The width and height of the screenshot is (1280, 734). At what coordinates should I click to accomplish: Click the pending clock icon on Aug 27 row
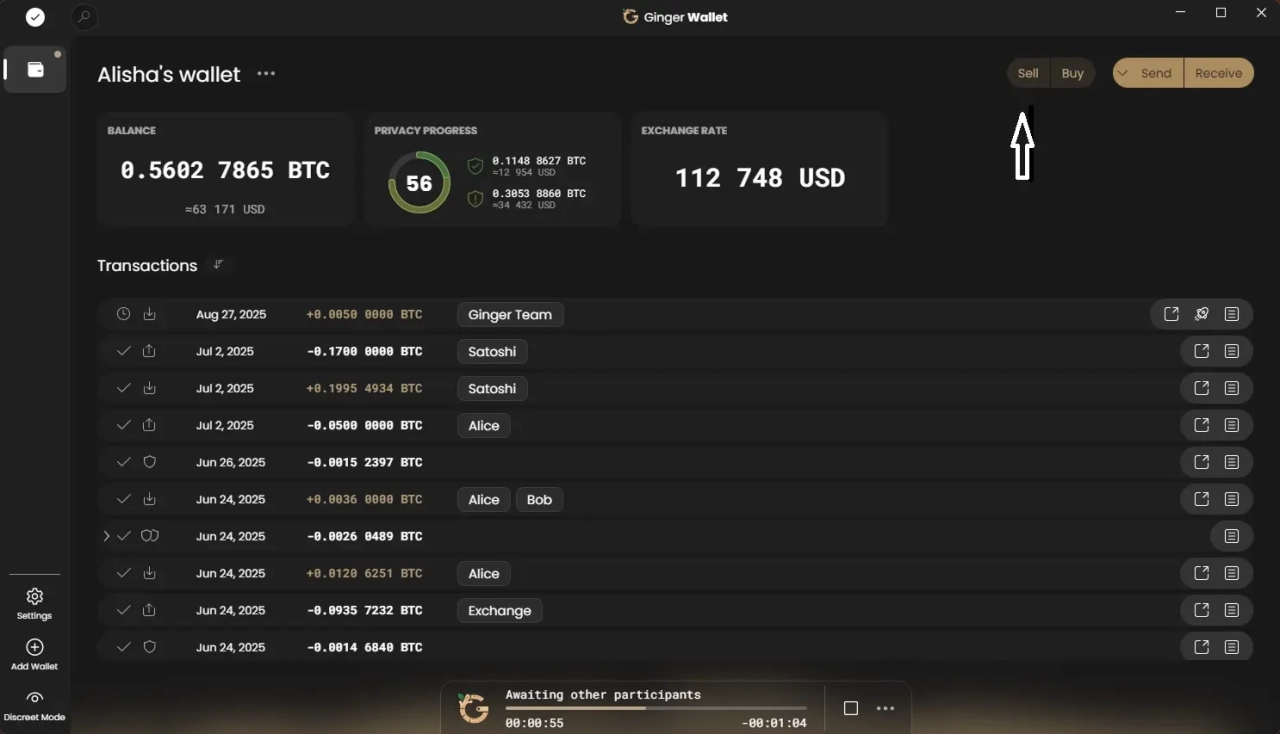[x=123, y=314]
